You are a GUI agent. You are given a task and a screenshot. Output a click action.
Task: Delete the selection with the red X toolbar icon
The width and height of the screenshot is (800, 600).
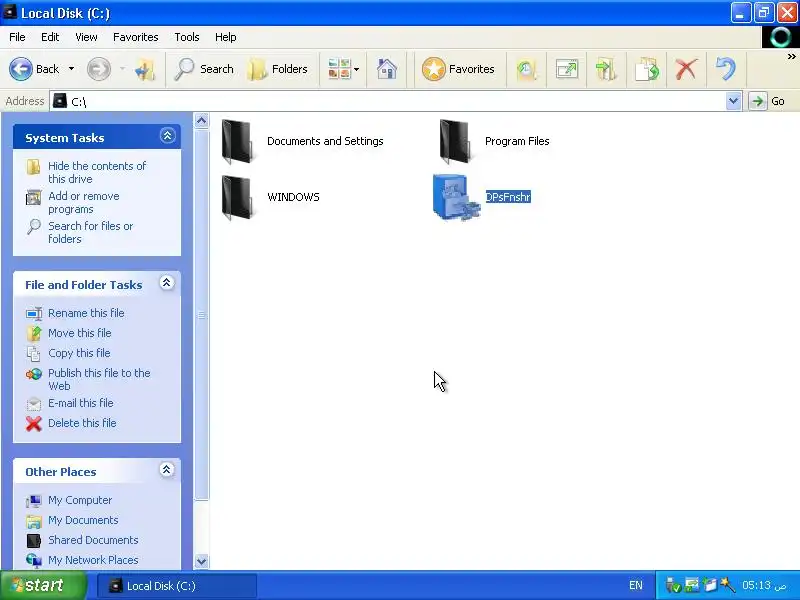click(x=686, y=69)
